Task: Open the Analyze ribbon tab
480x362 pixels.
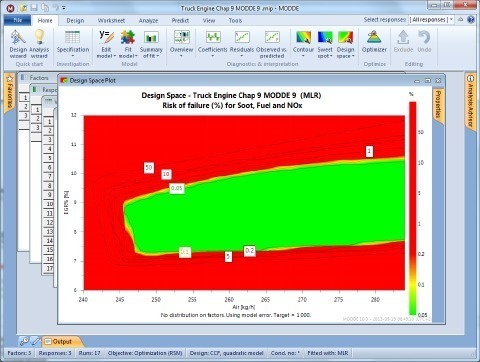Action: (x=148, y=21)
